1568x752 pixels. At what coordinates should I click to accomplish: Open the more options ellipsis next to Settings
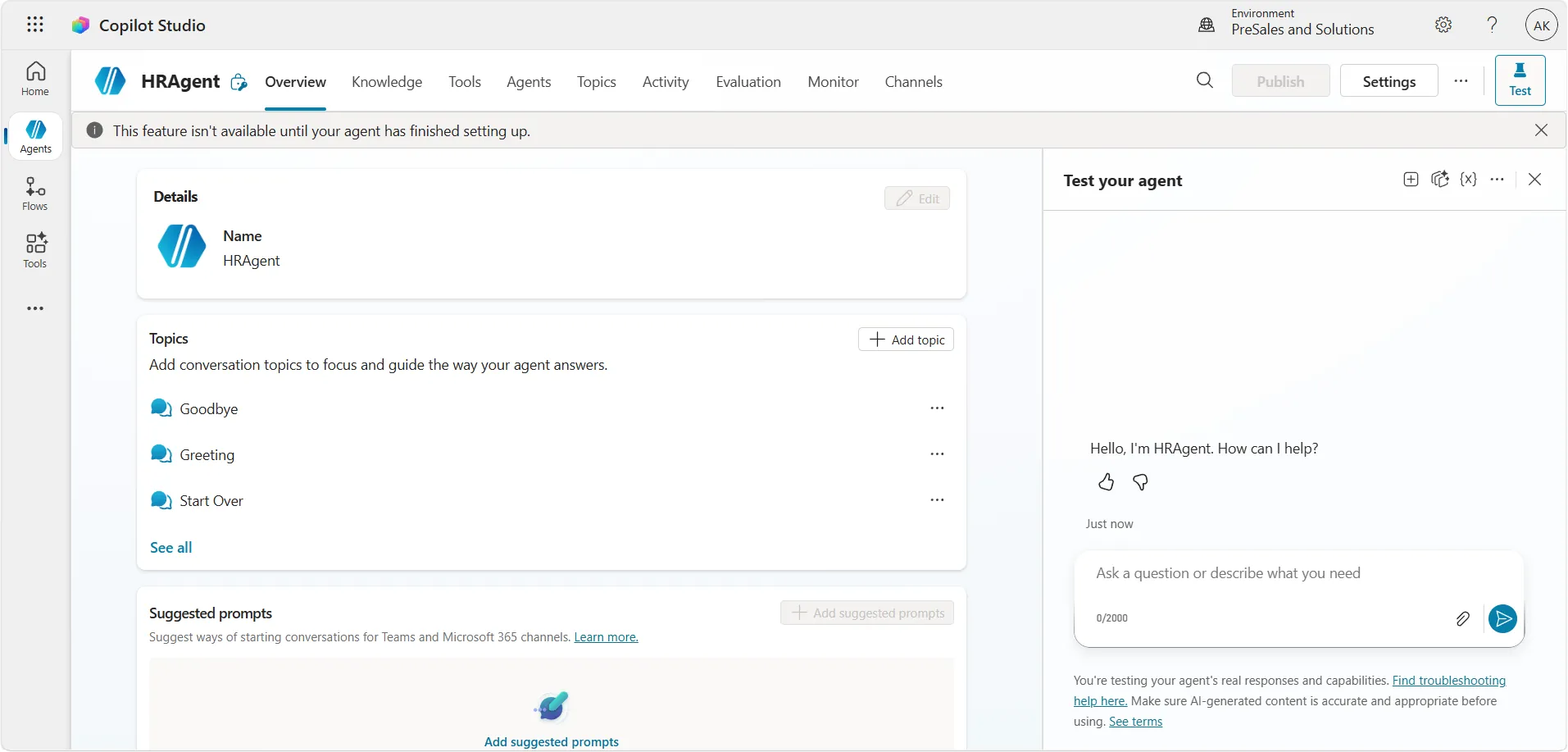[1461, 81]
